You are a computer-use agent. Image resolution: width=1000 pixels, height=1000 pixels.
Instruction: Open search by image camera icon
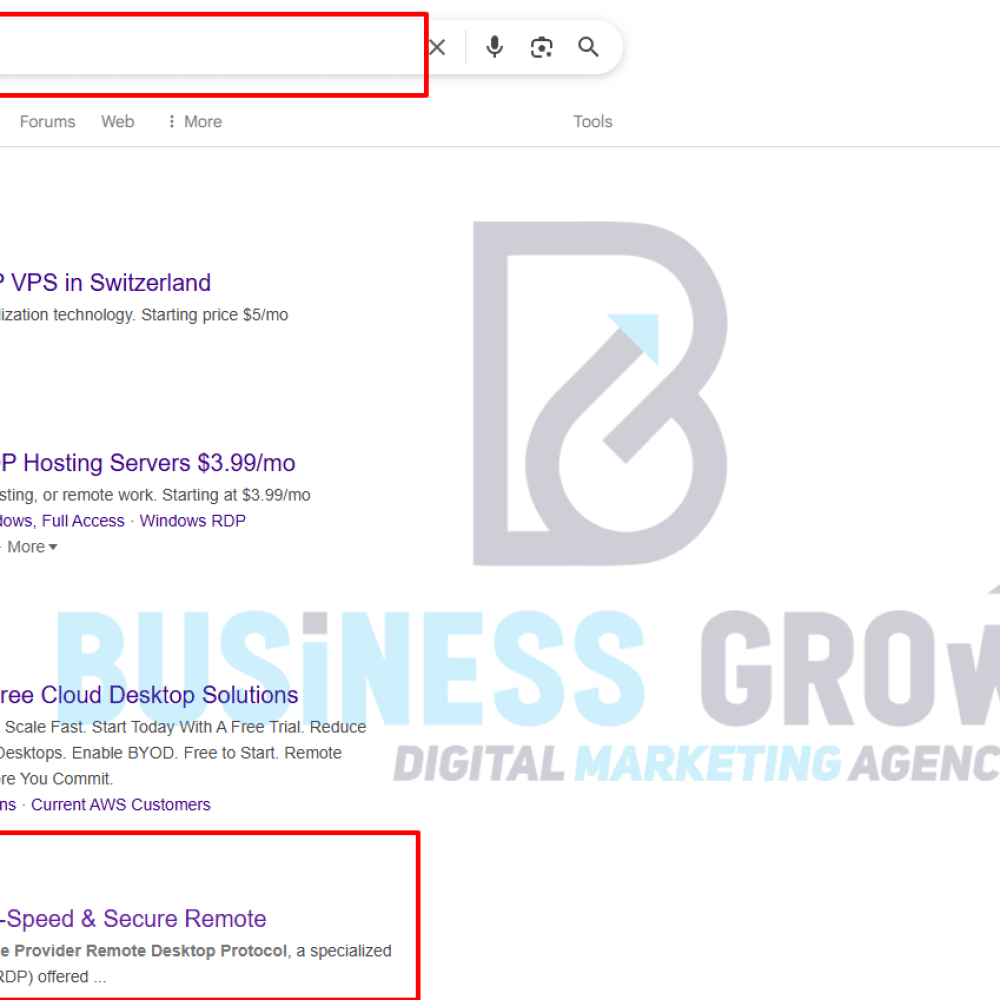tap(541, 47)
